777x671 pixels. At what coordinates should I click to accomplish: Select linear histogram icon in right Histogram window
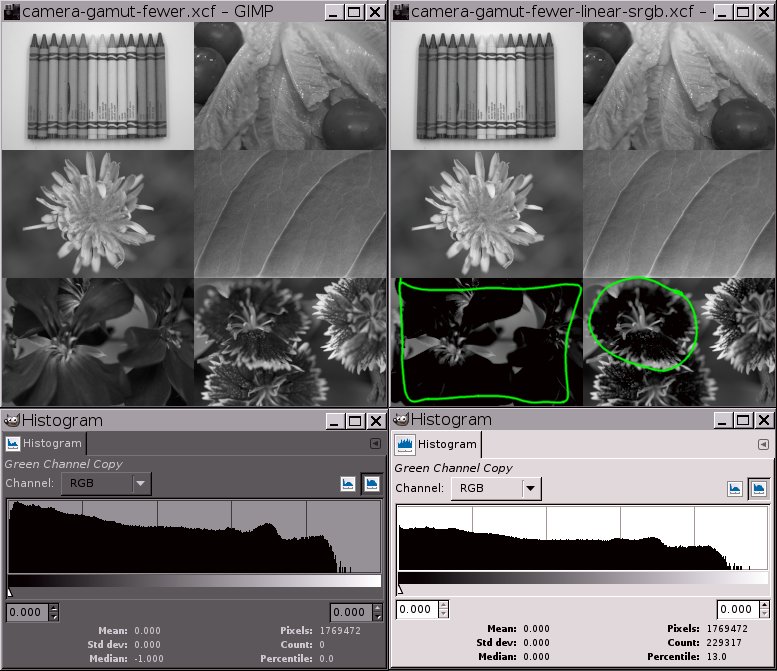click(x=735, y=489)
